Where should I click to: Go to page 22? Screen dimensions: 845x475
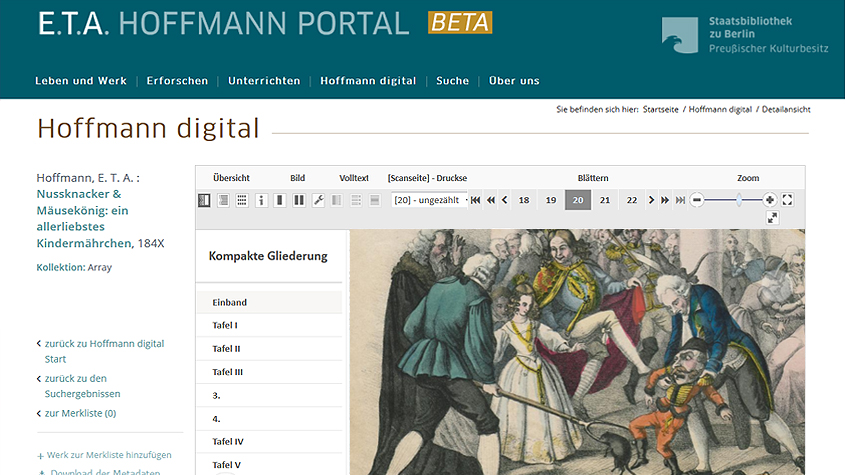click(x=632, y=200)
